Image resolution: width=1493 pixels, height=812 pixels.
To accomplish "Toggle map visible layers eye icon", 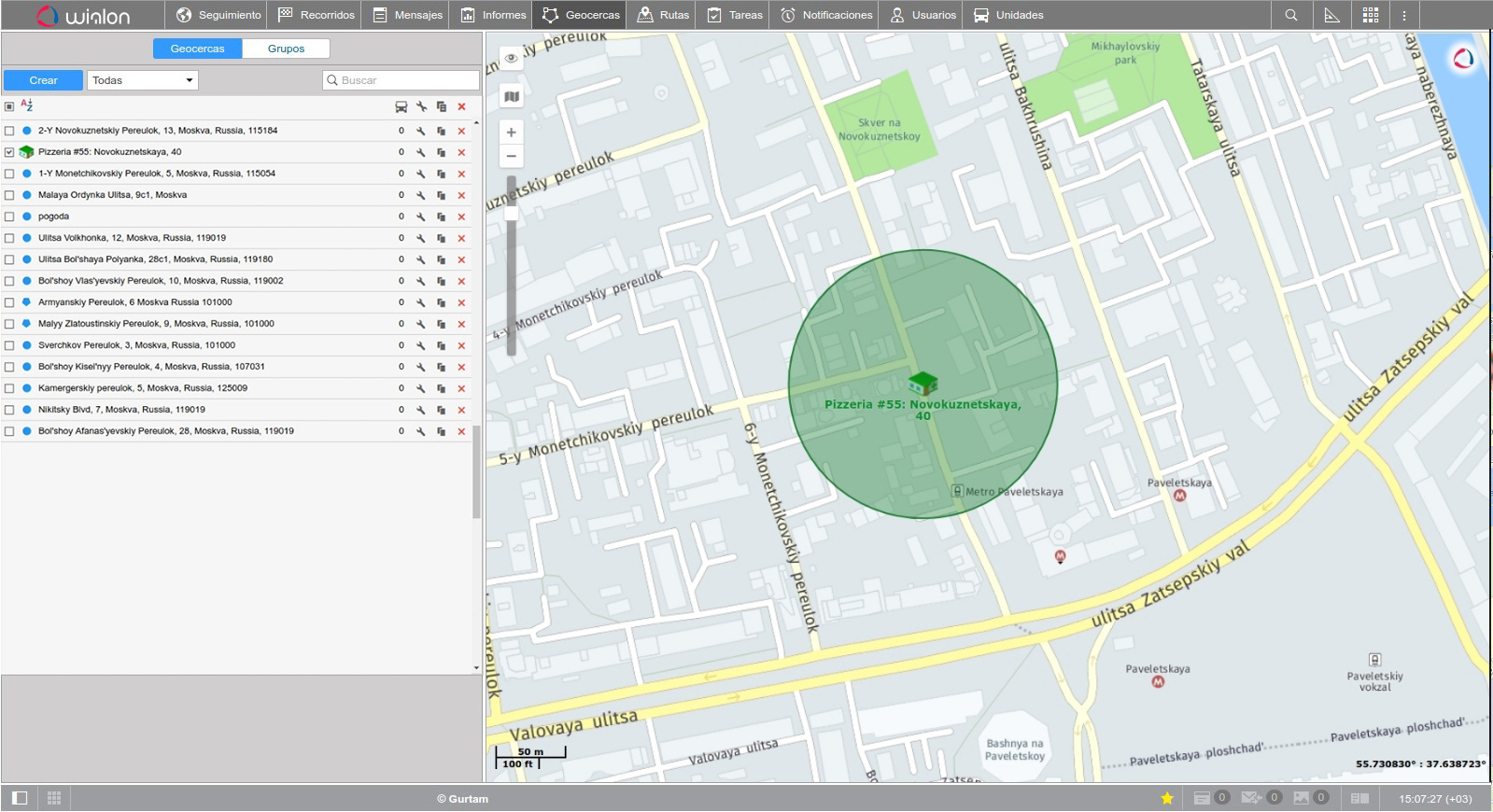I will 511,58.
